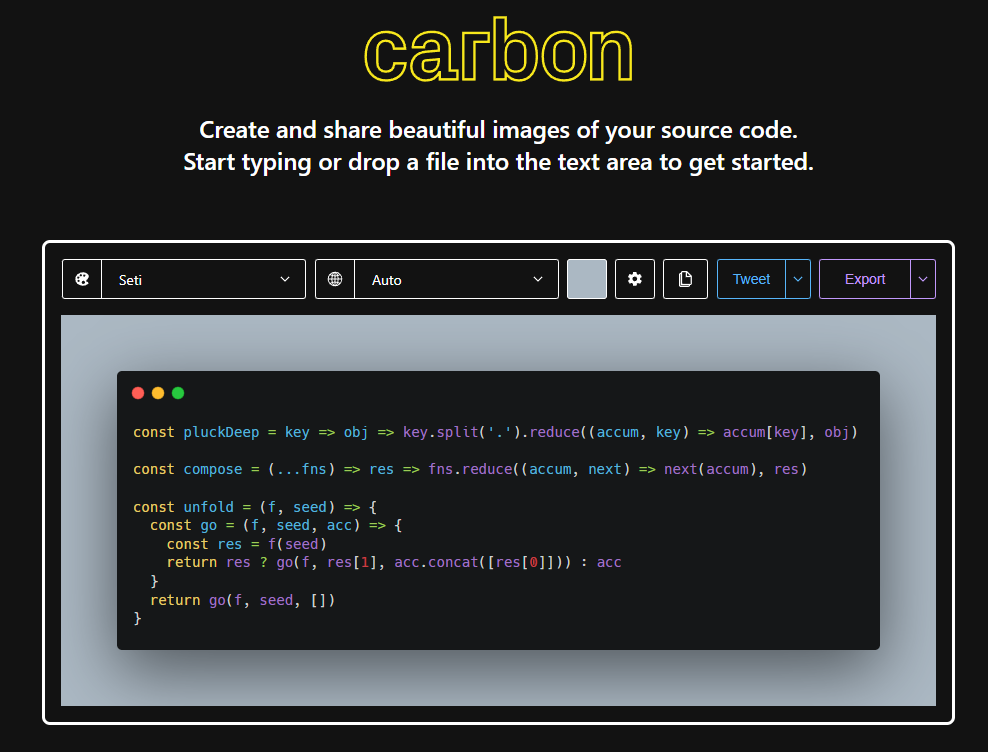Screen dimensions: 988x752
Task: Click the Tweet button
Action: 751,279
